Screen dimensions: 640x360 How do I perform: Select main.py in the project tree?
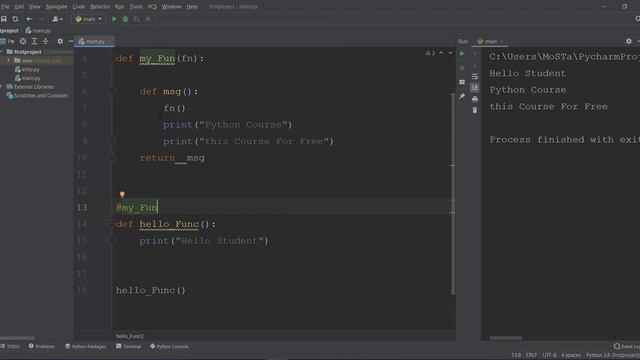tap(28, 78)
